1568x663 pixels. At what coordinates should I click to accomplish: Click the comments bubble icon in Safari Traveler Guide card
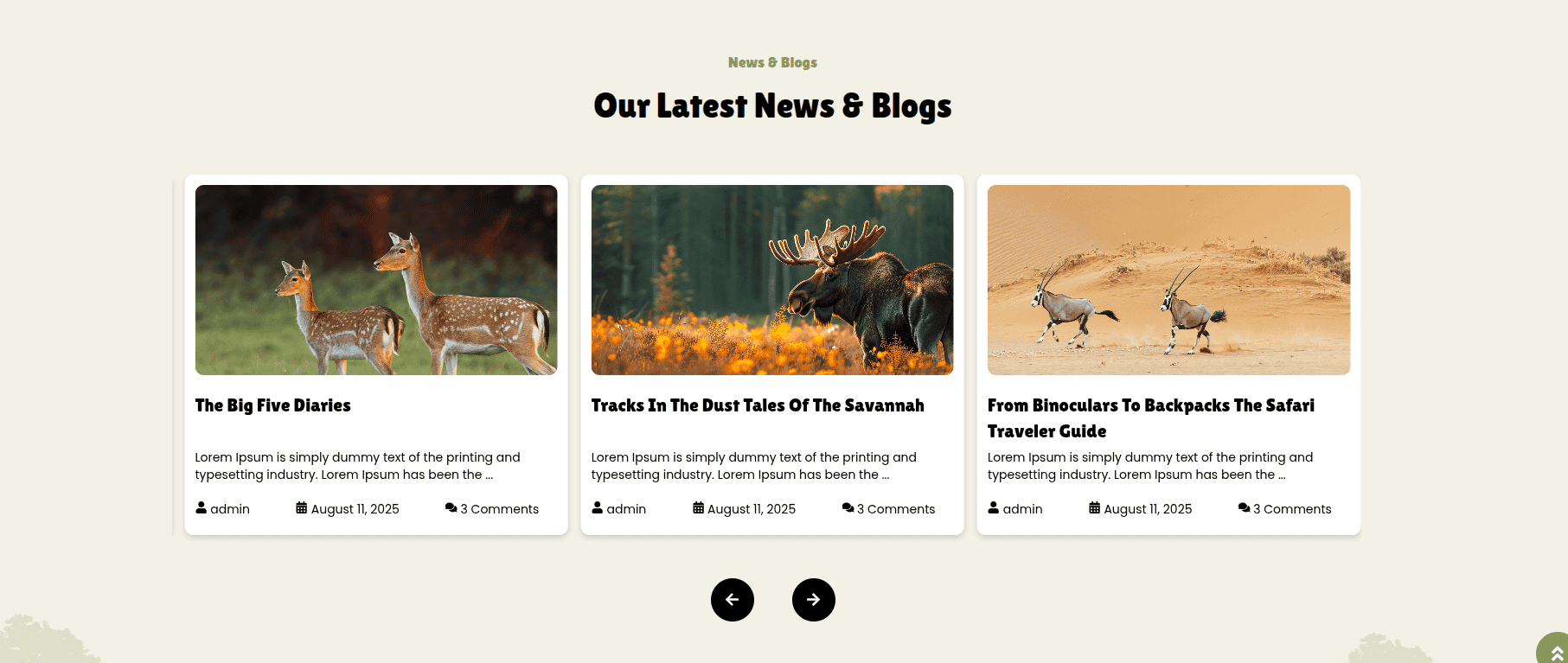pyautogui.click(x=1244, y=507)
